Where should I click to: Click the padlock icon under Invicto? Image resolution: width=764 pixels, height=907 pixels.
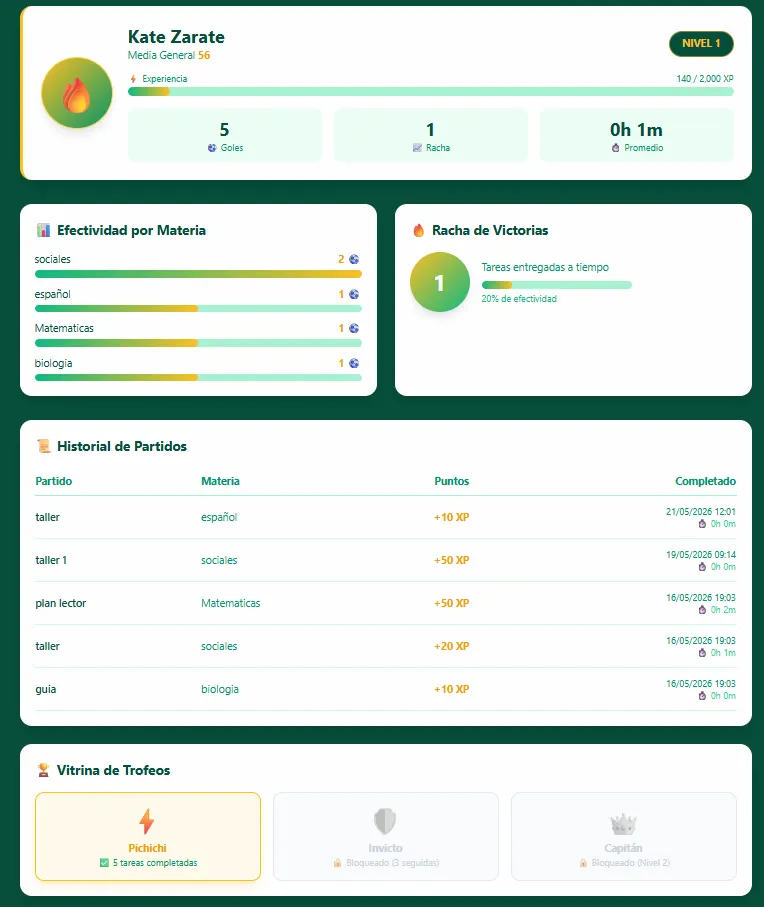337,863
